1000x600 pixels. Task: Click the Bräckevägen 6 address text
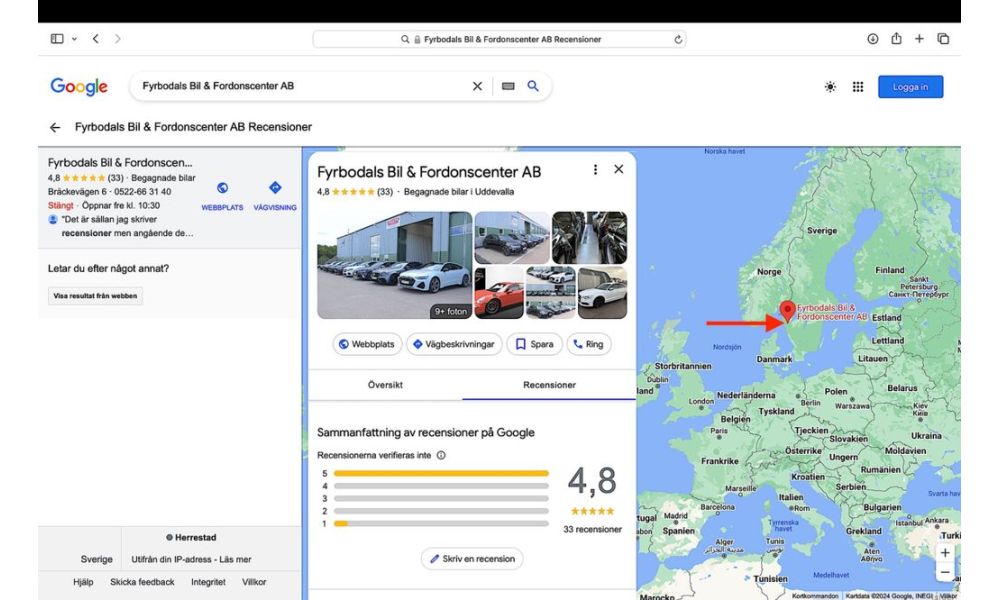(x=77, y=191)
